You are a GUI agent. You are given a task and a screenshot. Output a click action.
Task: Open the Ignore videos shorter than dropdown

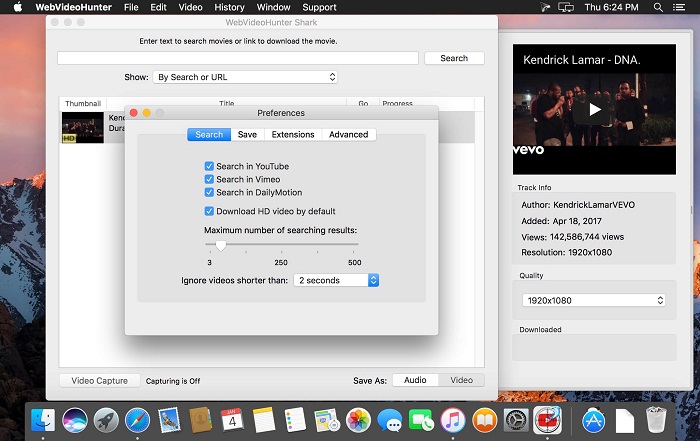click(x=336, y=280)
